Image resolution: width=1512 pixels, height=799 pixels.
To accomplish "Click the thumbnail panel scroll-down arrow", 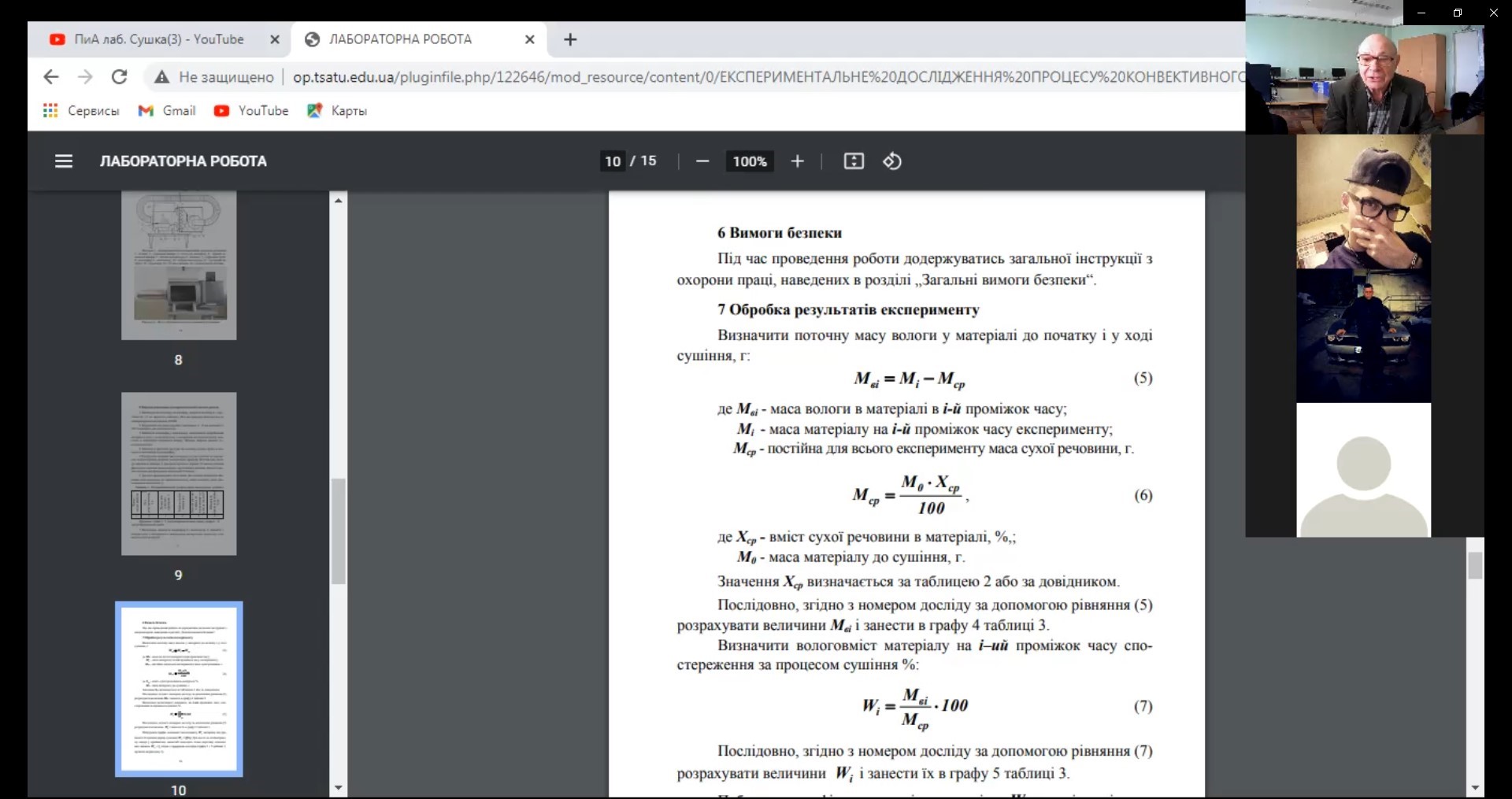I will 339,788.
